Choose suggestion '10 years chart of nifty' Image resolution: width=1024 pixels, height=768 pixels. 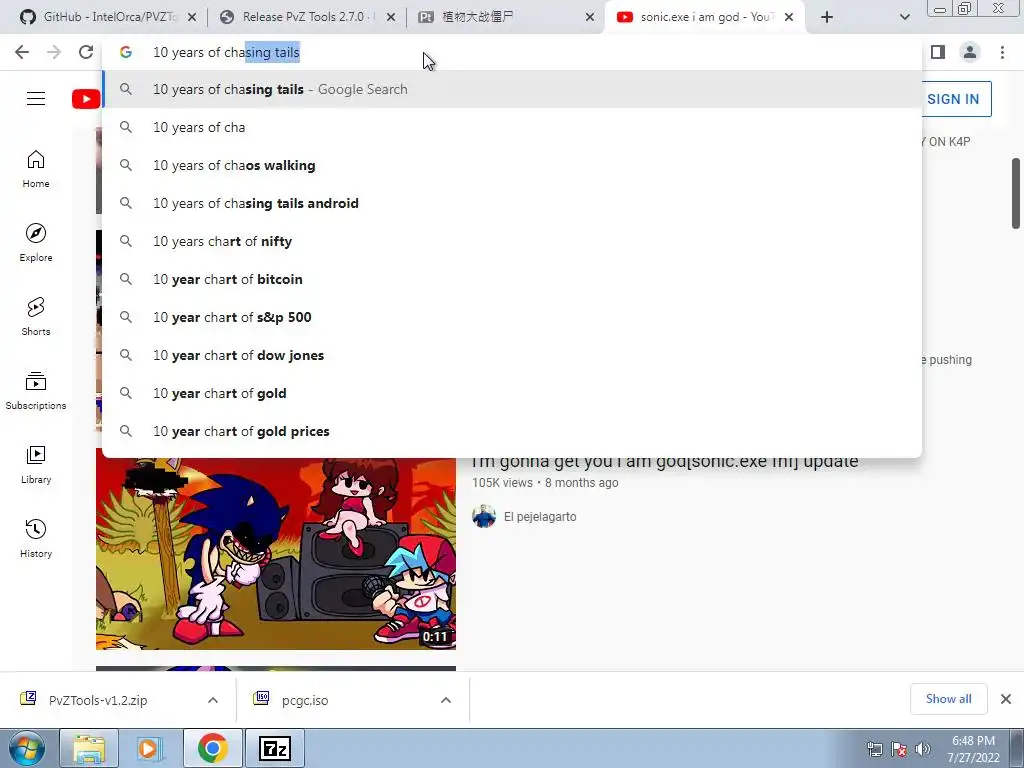pos(512,241)
